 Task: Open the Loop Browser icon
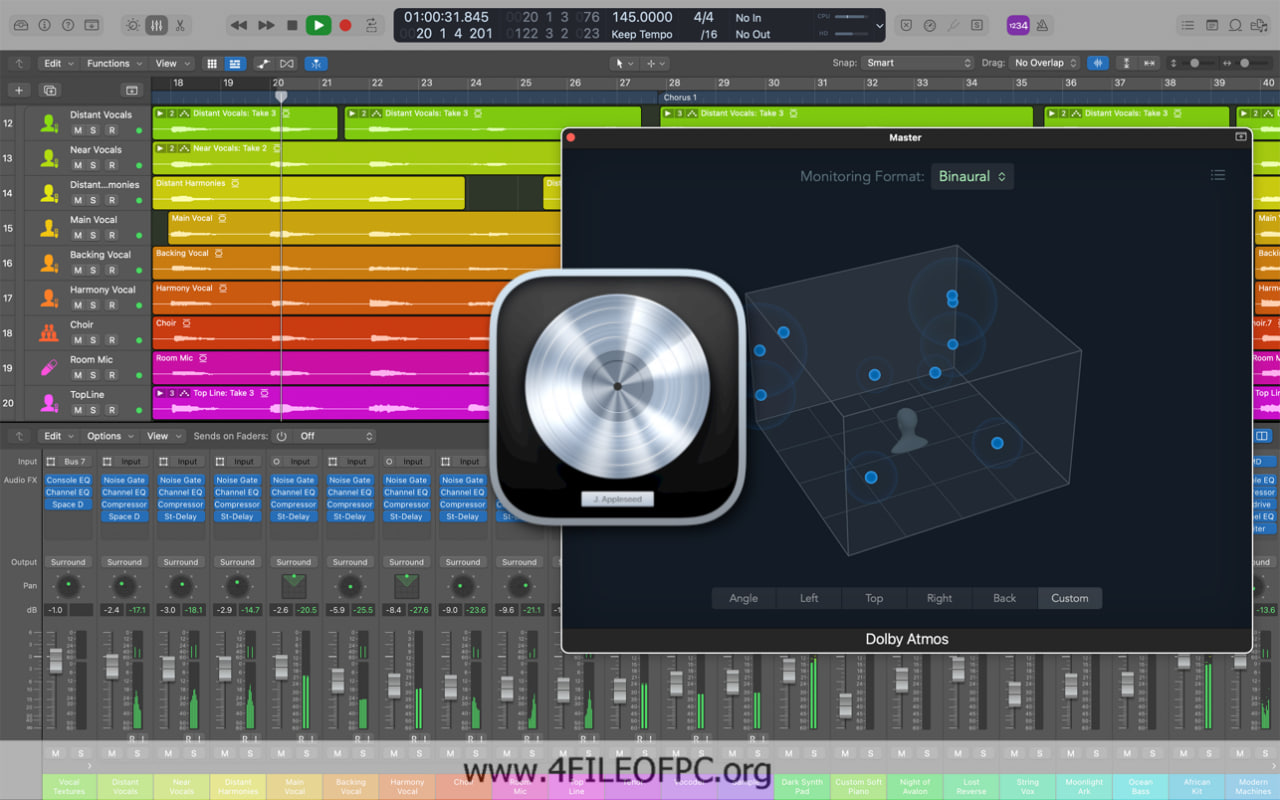pyautogui.click(x=1235, y=25)
